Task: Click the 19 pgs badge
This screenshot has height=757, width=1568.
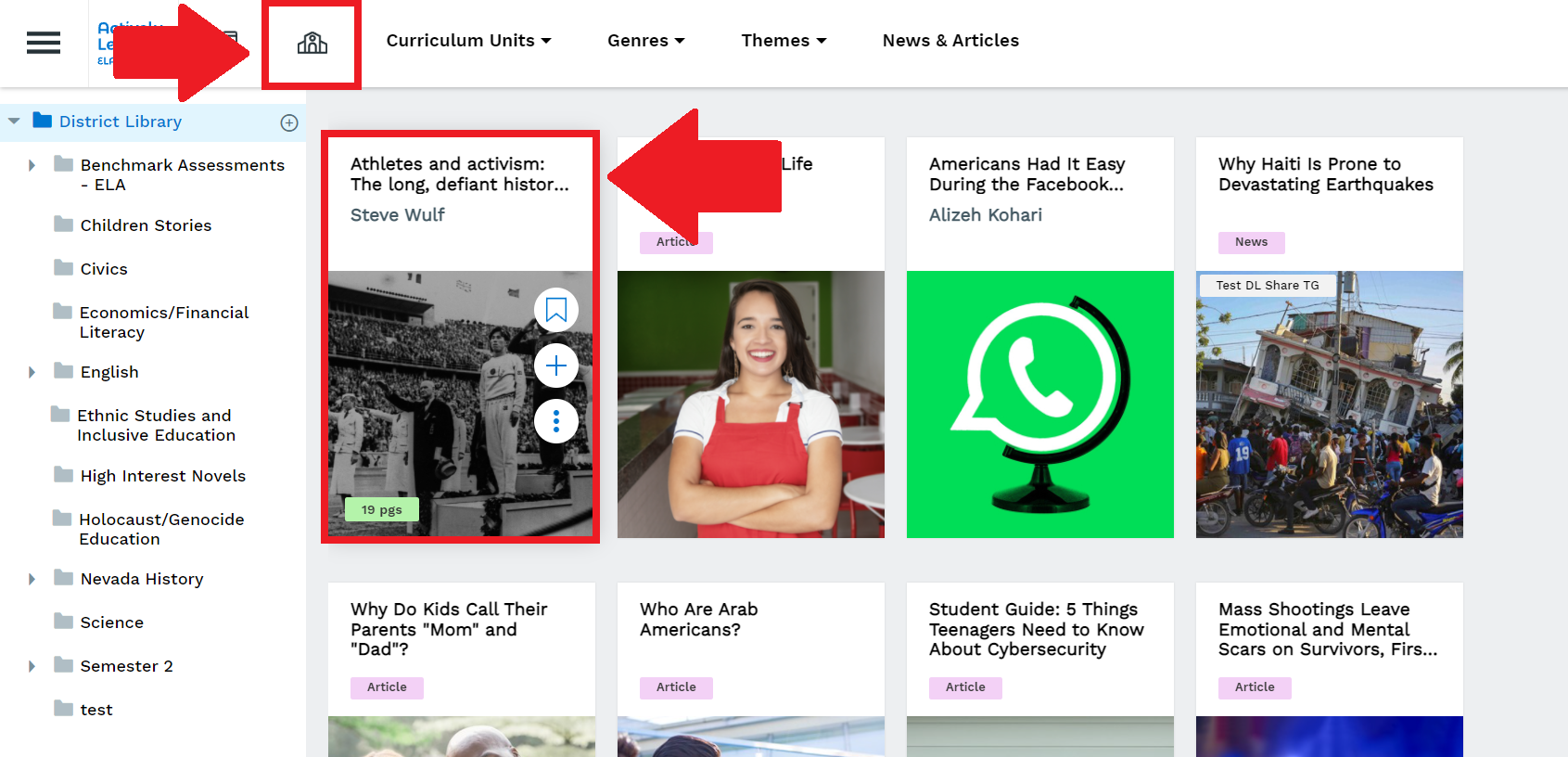Action: click(x=382, y=509)
